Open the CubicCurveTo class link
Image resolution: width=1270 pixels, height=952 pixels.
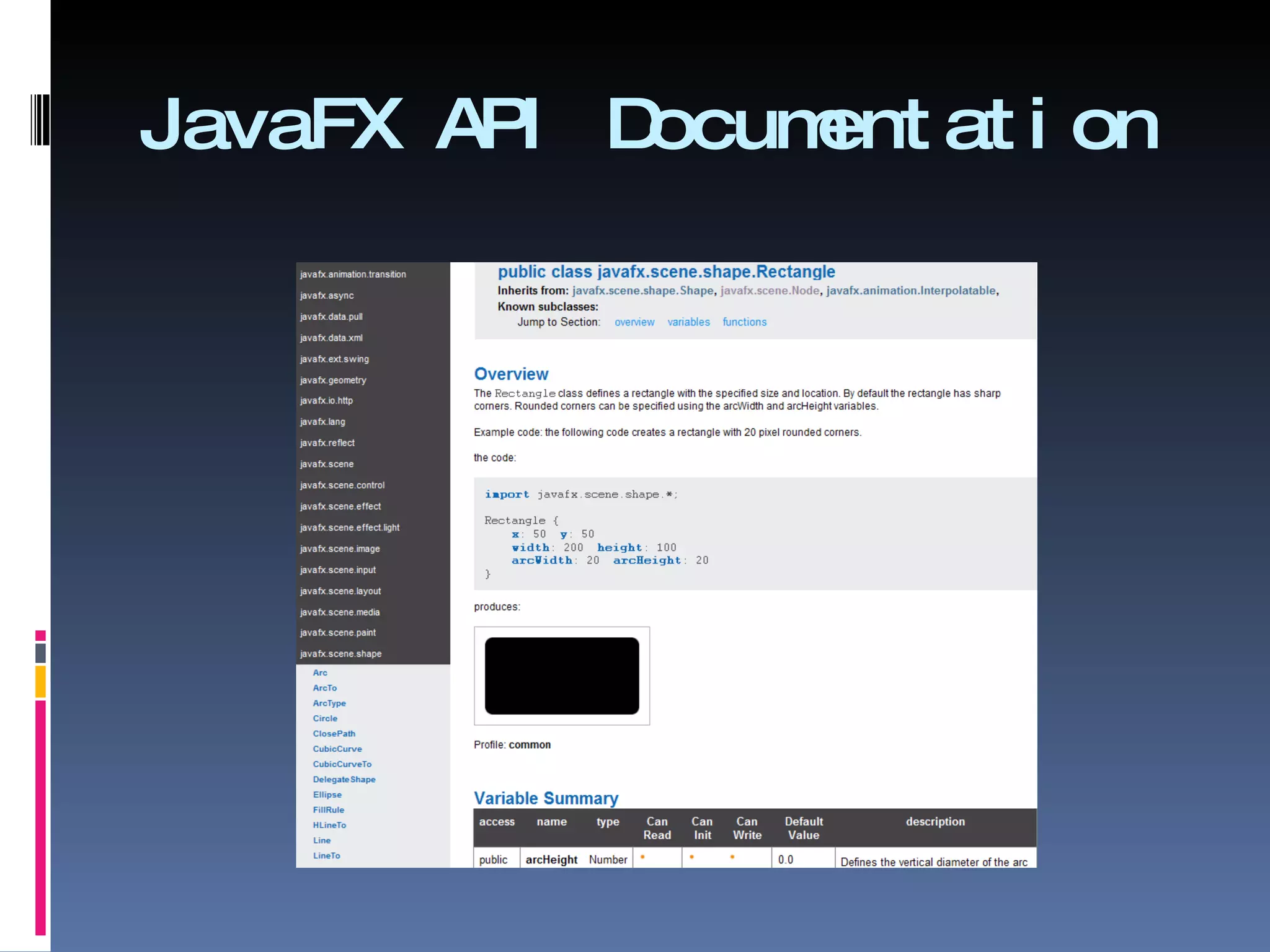[x=342, y=764]
